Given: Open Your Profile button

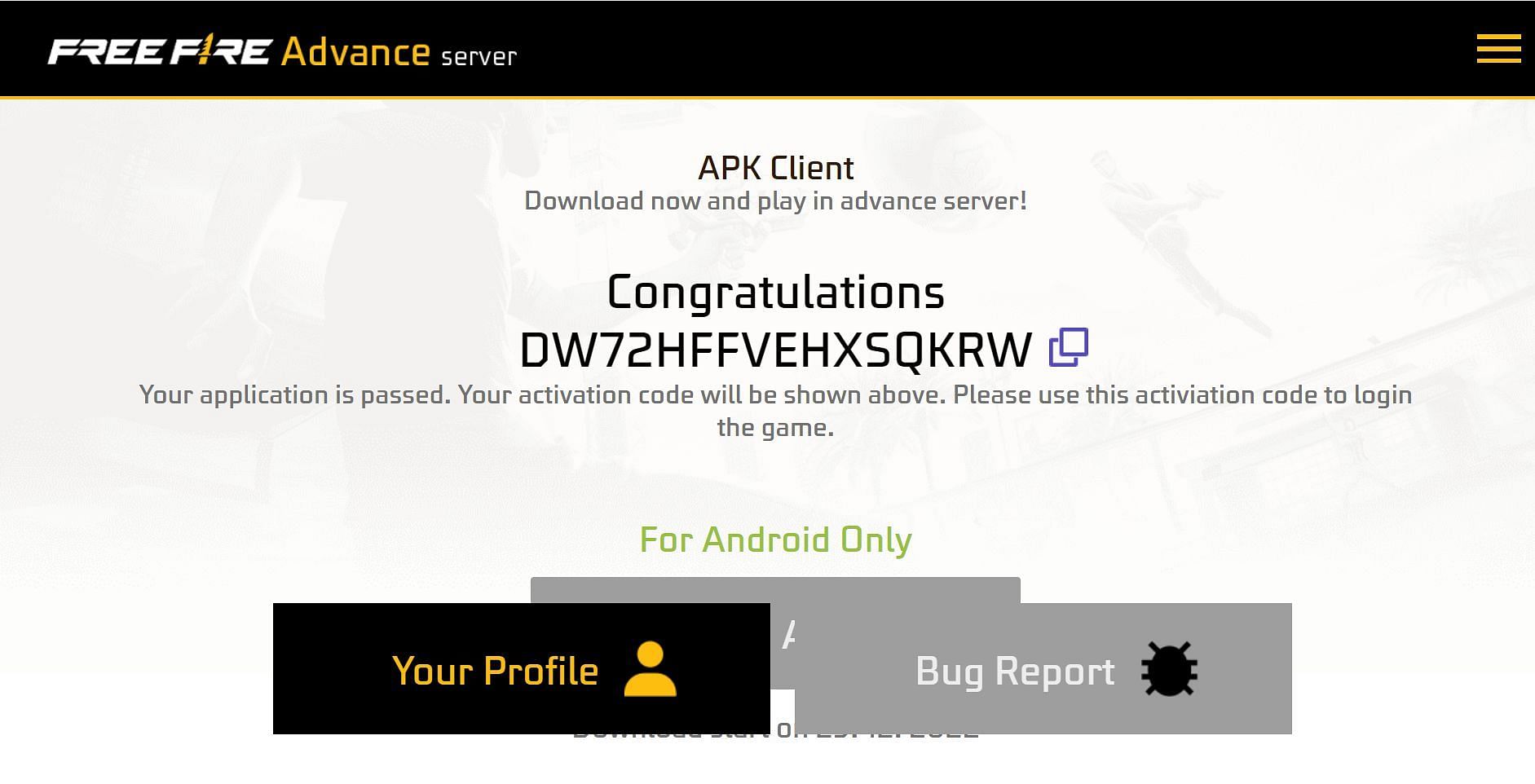Looking at the screenshot, I should [522, 668].
